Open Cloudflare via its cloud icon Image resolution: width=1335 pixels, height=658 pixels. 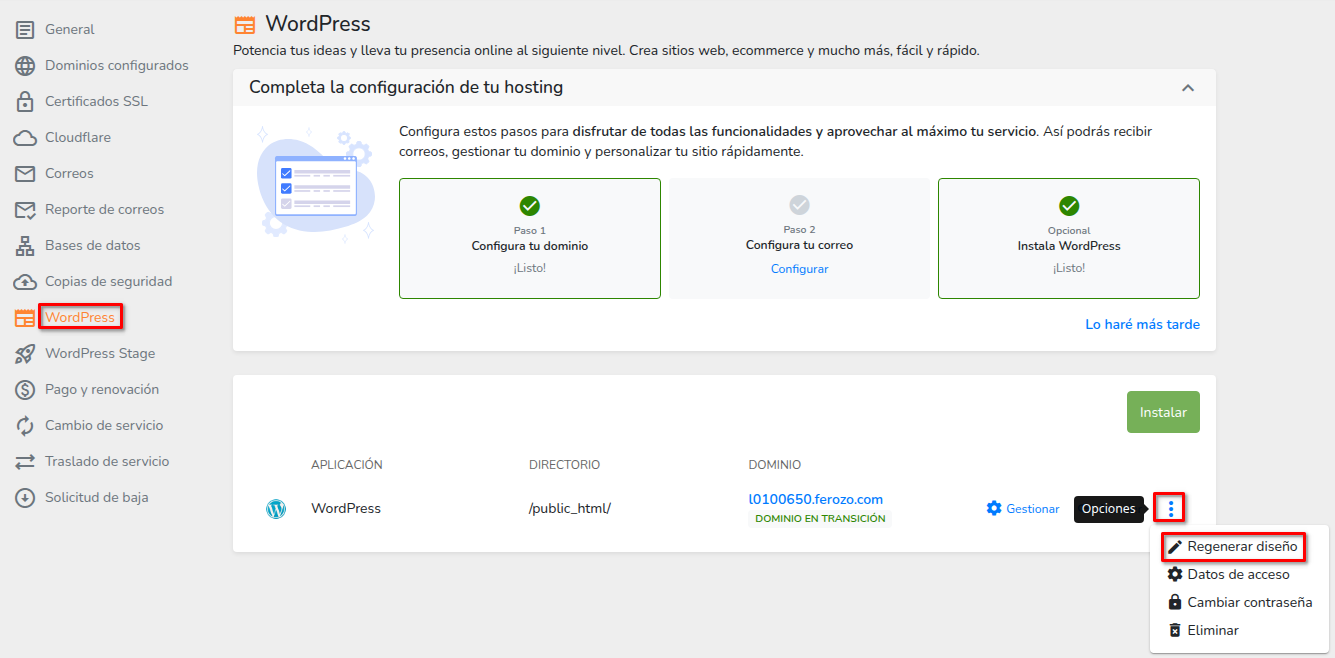pyautogui.click(x=25, y=138)
